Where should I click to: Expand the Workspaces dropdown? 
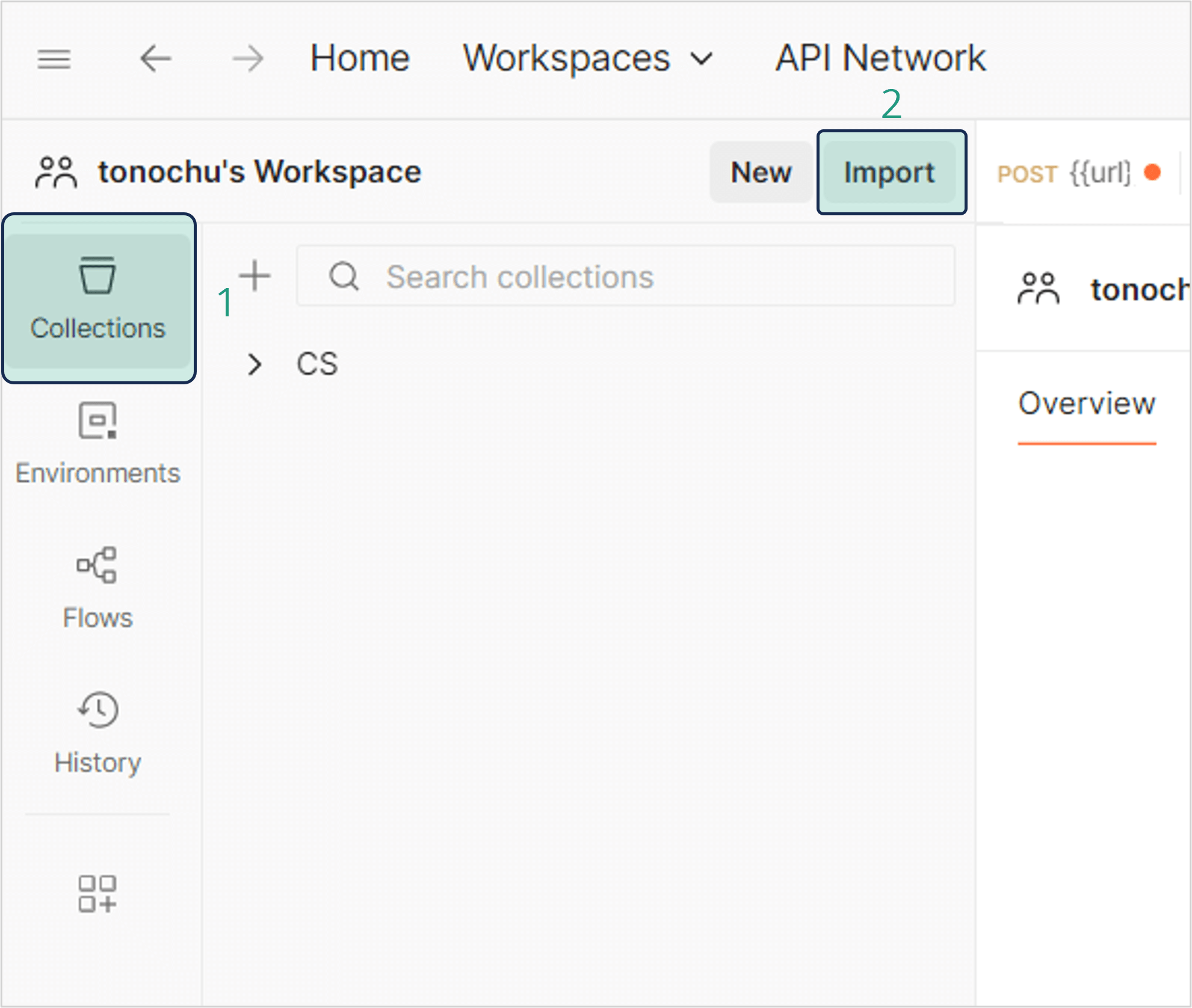(588, 59)
